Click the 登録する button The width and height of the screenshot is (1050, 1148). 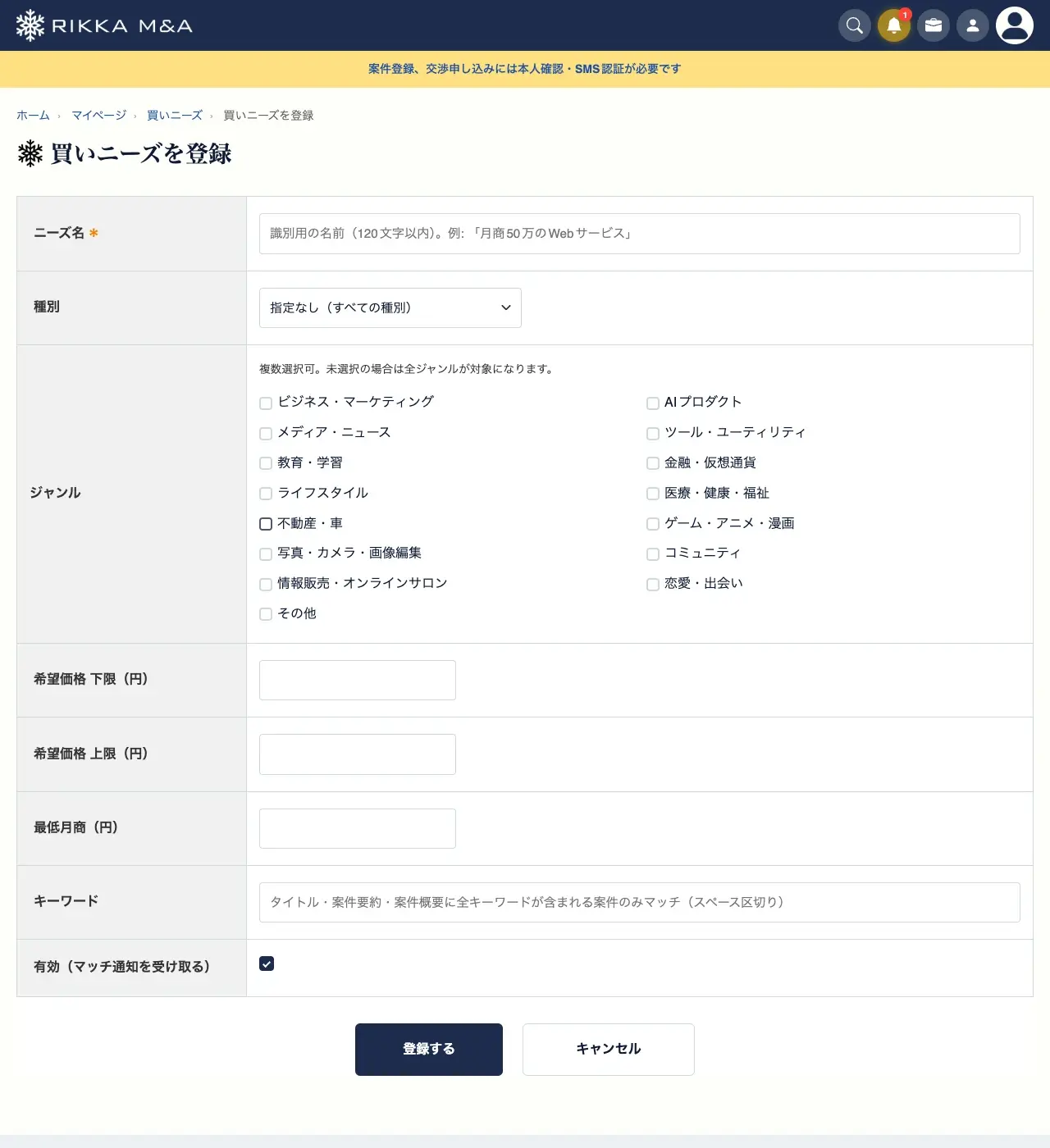click(429, 1050)
